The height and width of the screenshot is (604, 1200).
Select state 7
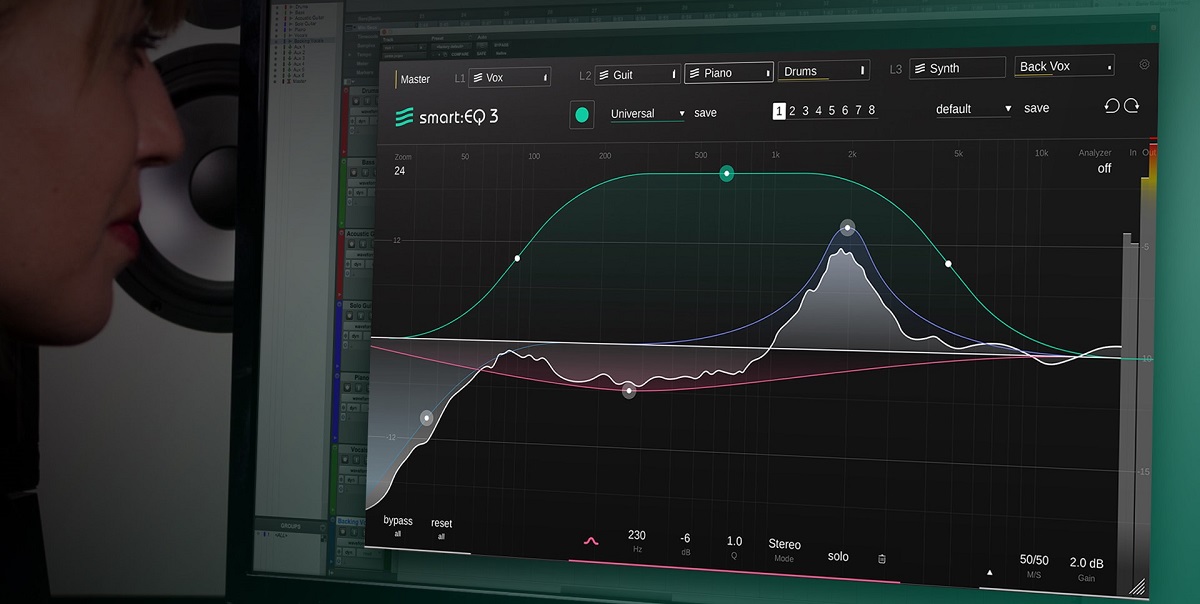pyautogui.click(x=858, y=111)
